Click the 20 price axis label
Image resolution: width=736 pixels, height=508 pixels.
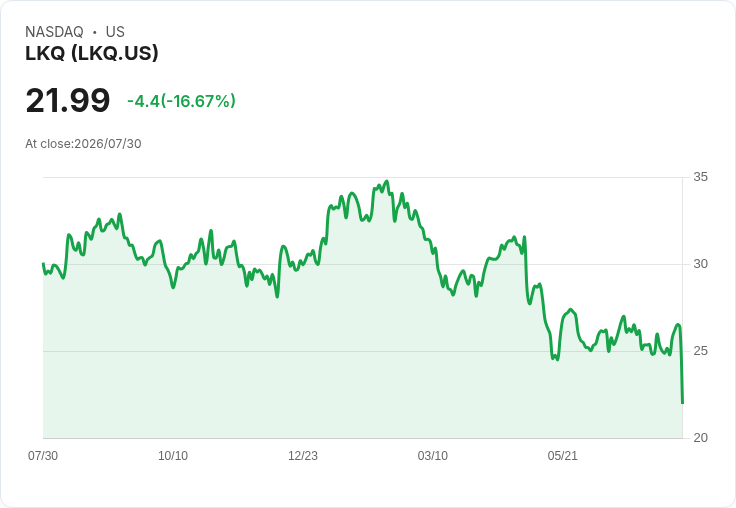pos(700,438)
